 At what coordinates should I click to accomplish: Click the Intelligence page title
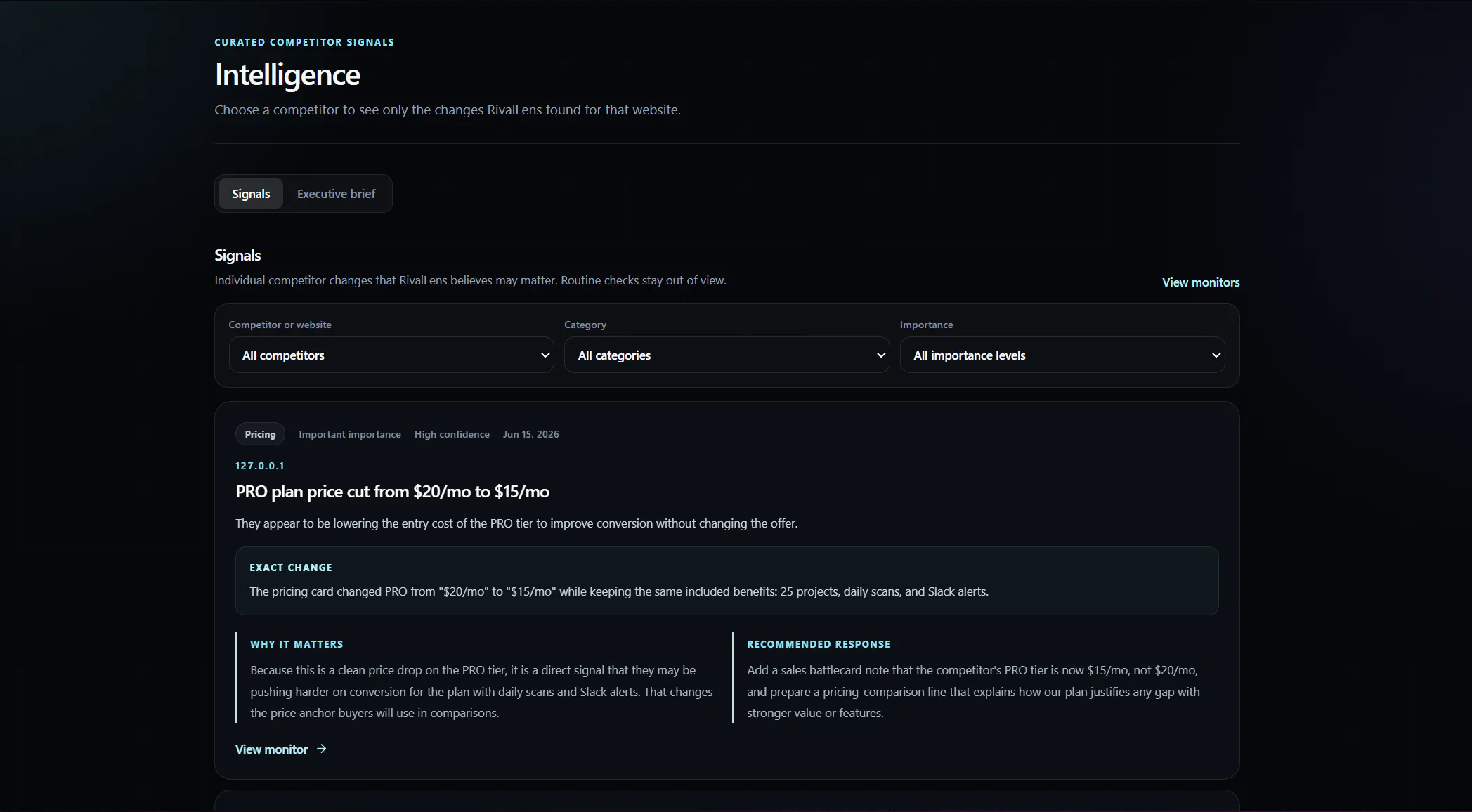(x=287, y=74)
